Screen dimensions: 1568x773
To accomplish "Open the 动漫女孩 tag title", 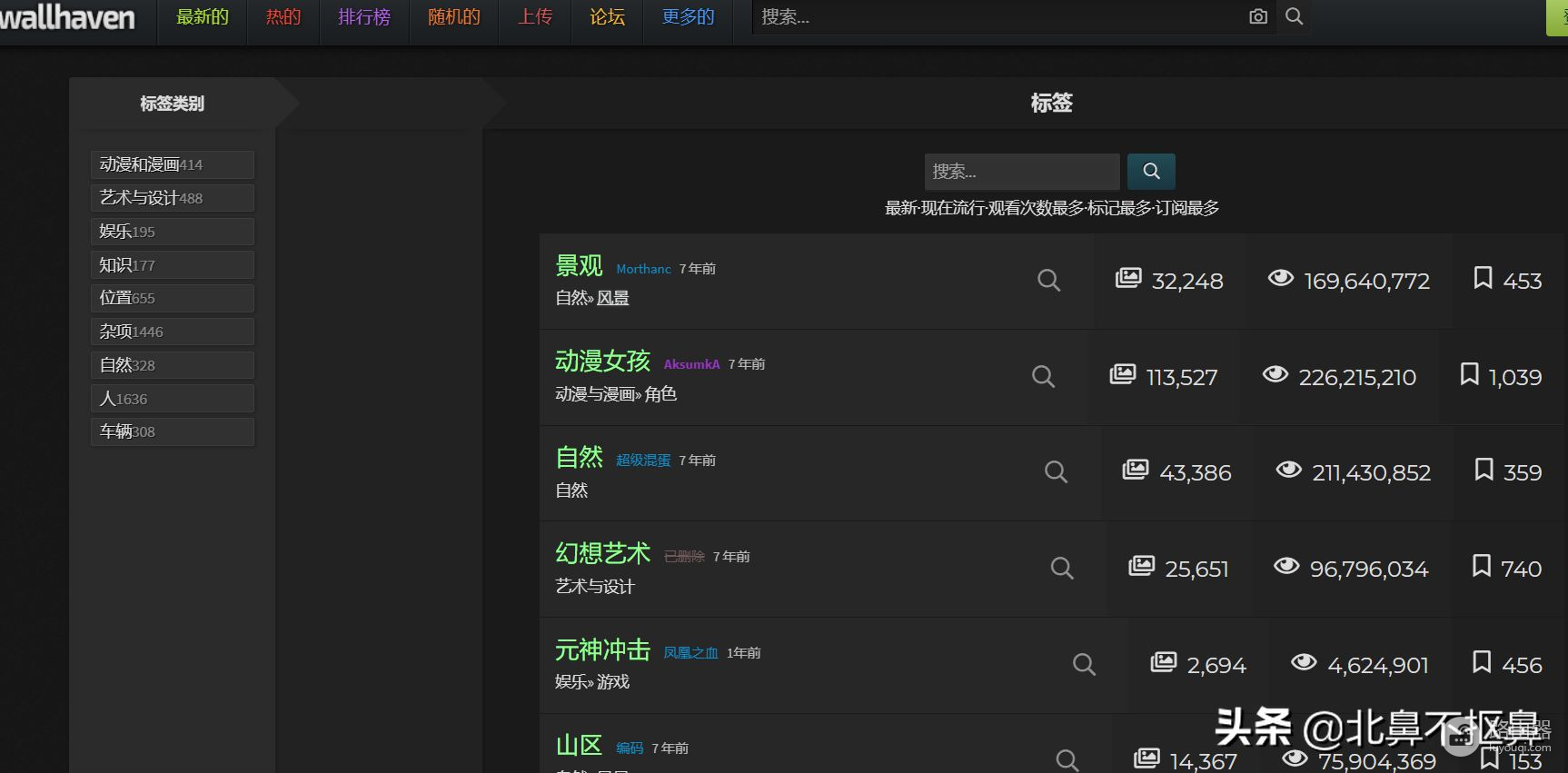I will tap(602, 361).
